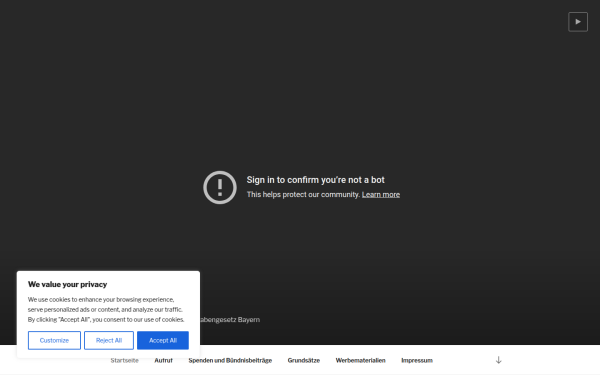Visit the Impressum page
Image resolution: width=600 pixels, height=375 pixels.
pyautogui.click(x=417, y=360)
